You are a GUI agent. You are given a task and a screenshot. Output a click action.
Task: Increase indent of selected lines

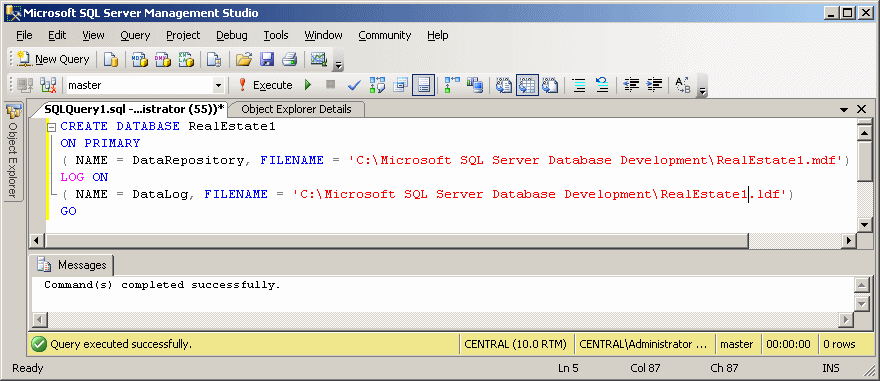coord(654,85)
